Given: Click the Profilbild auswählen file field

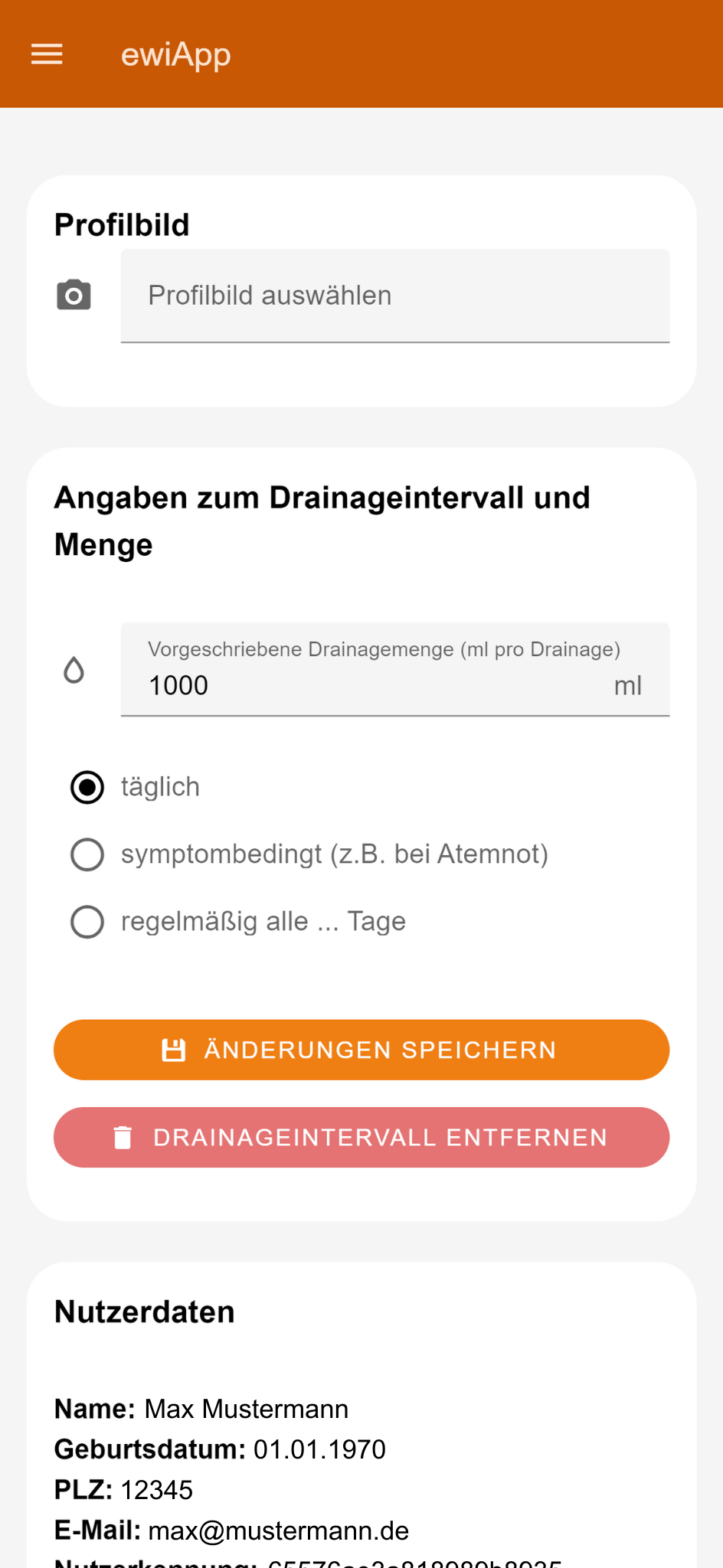Looking at the screenshot, I should point(394,296).
